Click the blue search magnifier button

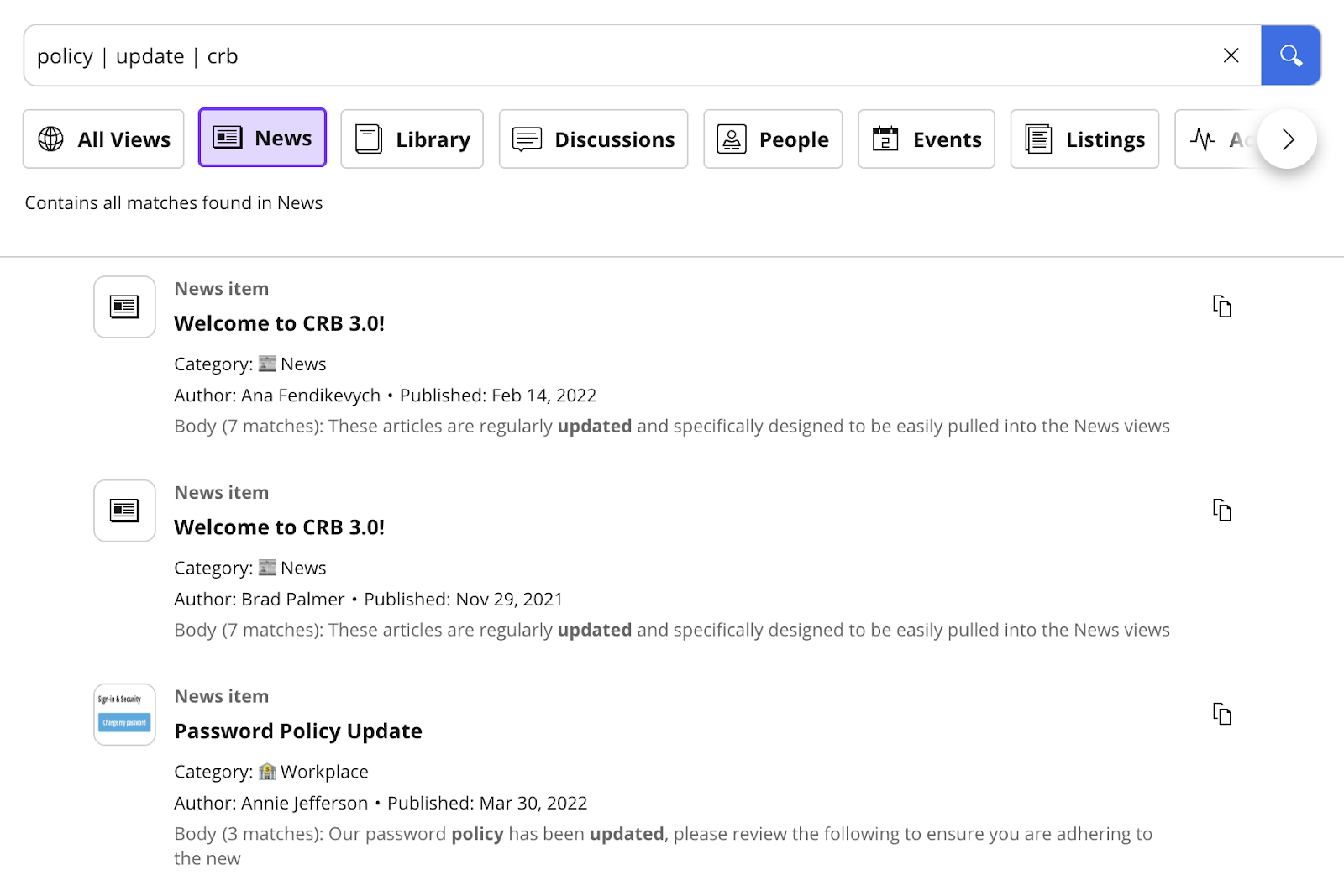click(1290, 55)
